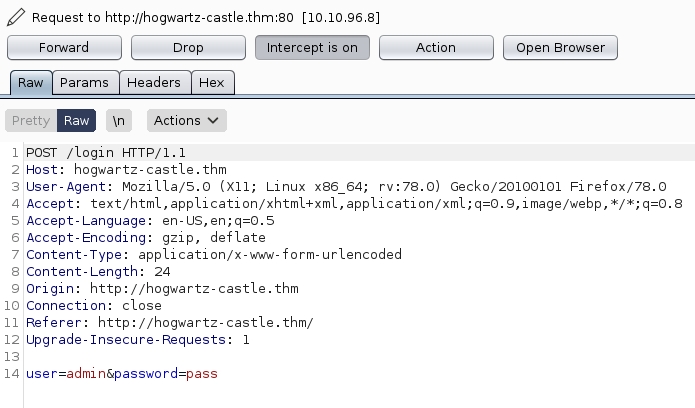Click the POST /login request line

pos(83,153)
